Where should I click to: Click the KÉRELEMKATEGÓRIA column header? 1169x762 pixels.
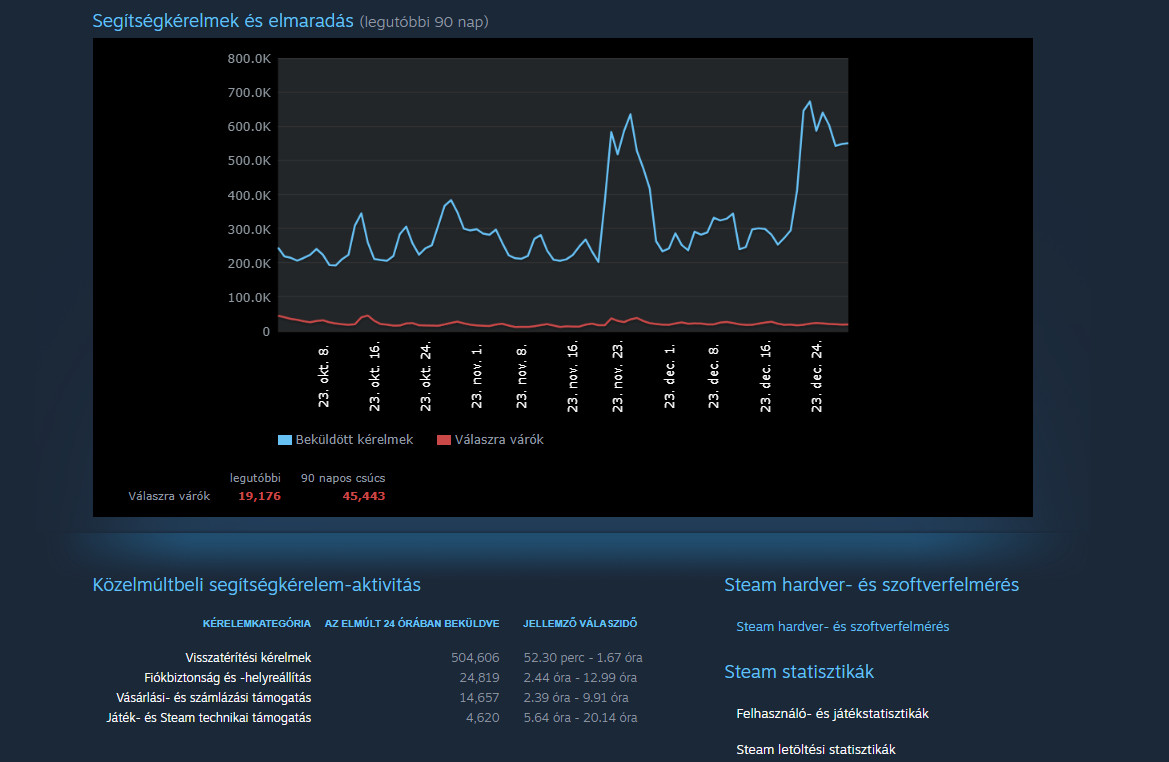point(256,624)
